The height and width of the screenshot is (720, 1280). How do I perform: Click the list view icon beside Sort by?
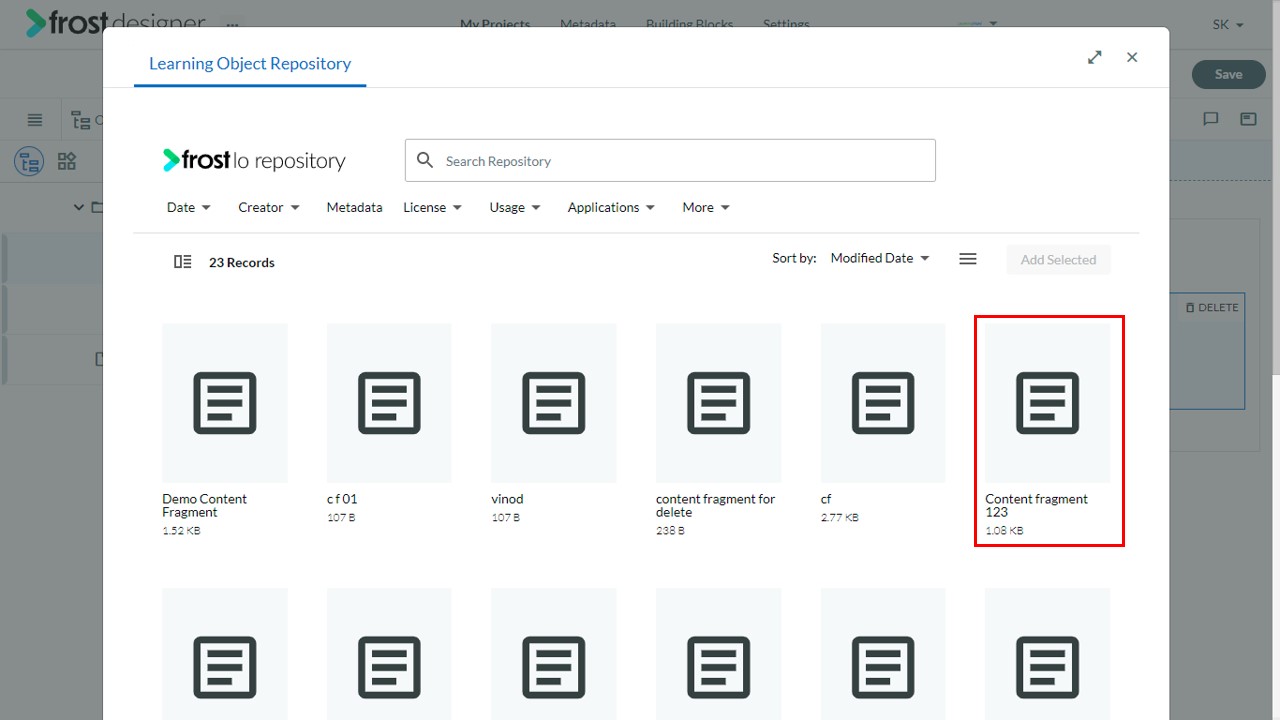pos(967,259)
